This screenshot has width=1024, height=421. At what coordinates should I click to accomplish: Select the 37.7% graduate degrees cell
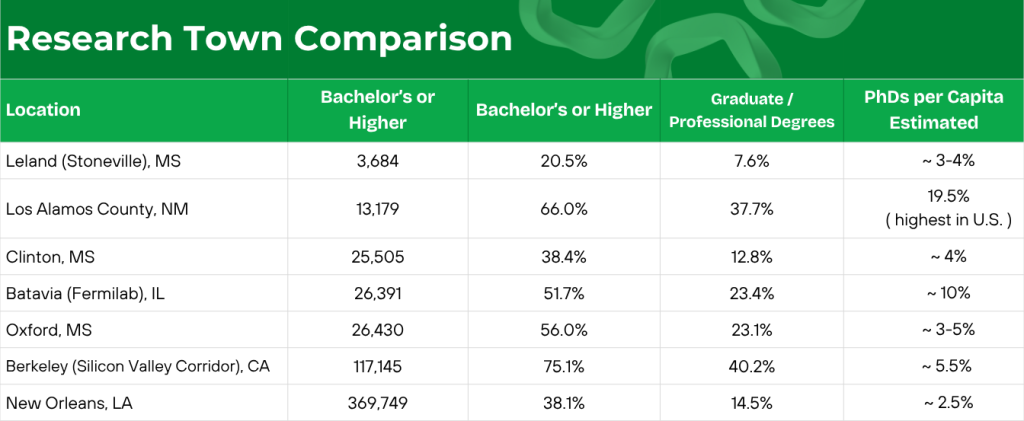pyautogui.click(x=752, y=209)
